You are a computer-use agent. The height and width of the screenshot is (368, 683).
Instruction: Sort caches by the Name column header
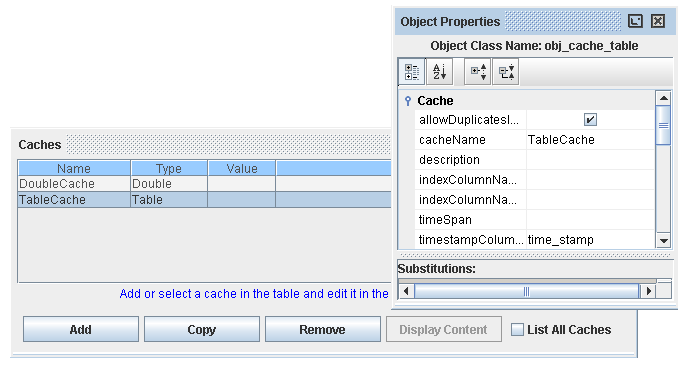[74, 169]
